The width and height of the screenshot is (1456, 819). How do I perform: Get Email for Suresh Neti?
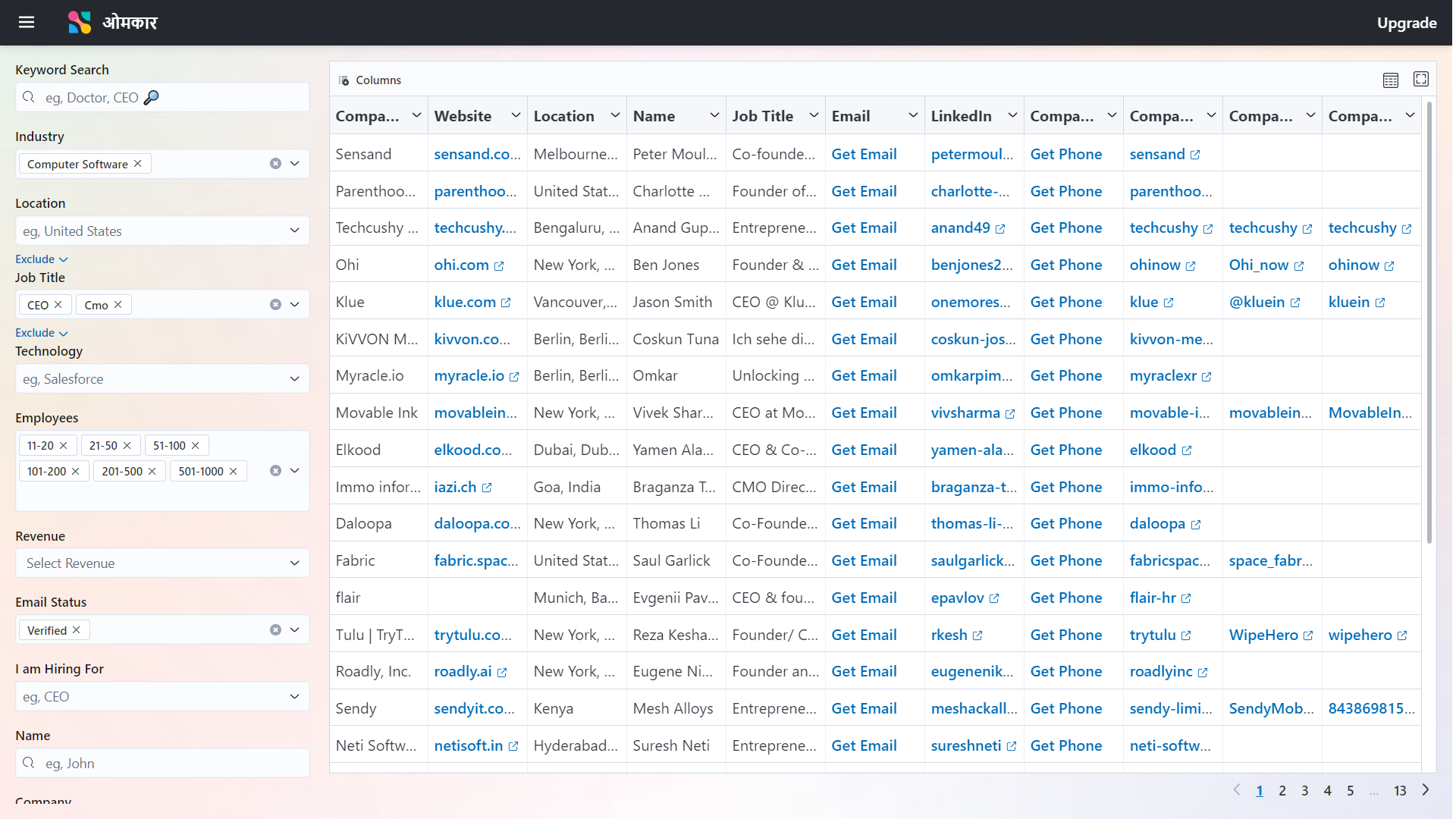[864, 745]
